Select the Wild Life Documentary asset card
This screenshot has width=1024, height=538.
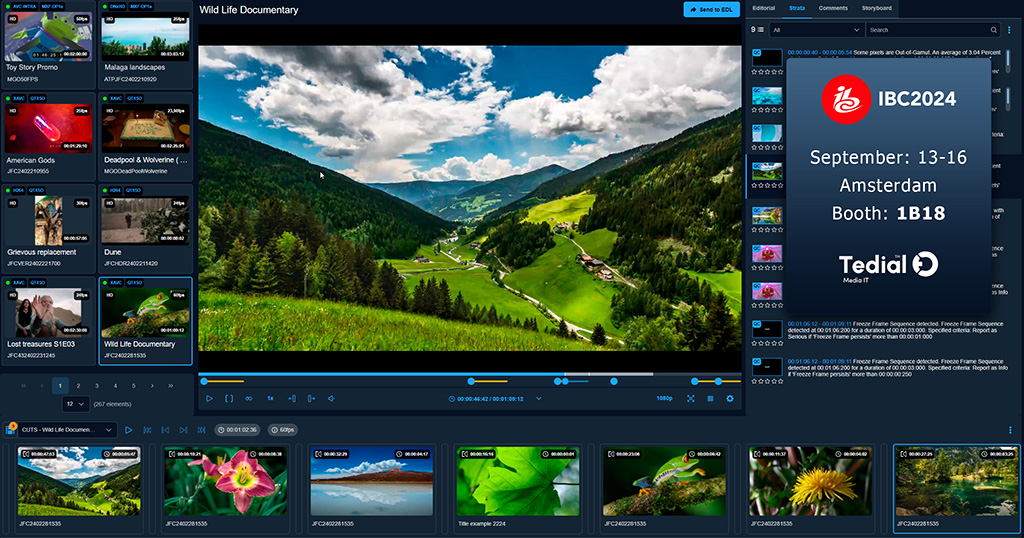(145, 321)
